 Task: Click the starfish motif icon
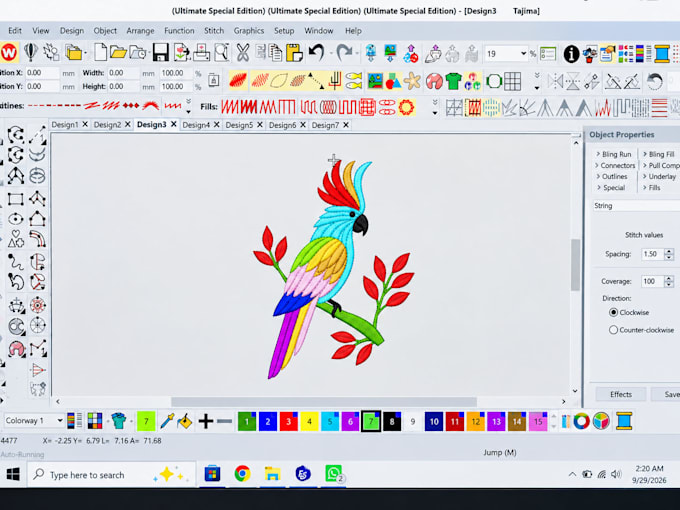tap(412, 81)
